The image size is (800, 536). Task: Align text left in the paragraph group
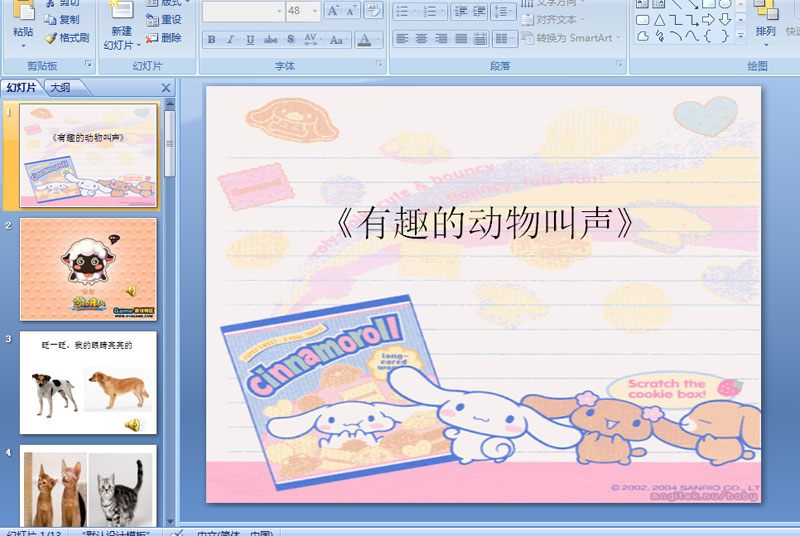coord(402,39)
